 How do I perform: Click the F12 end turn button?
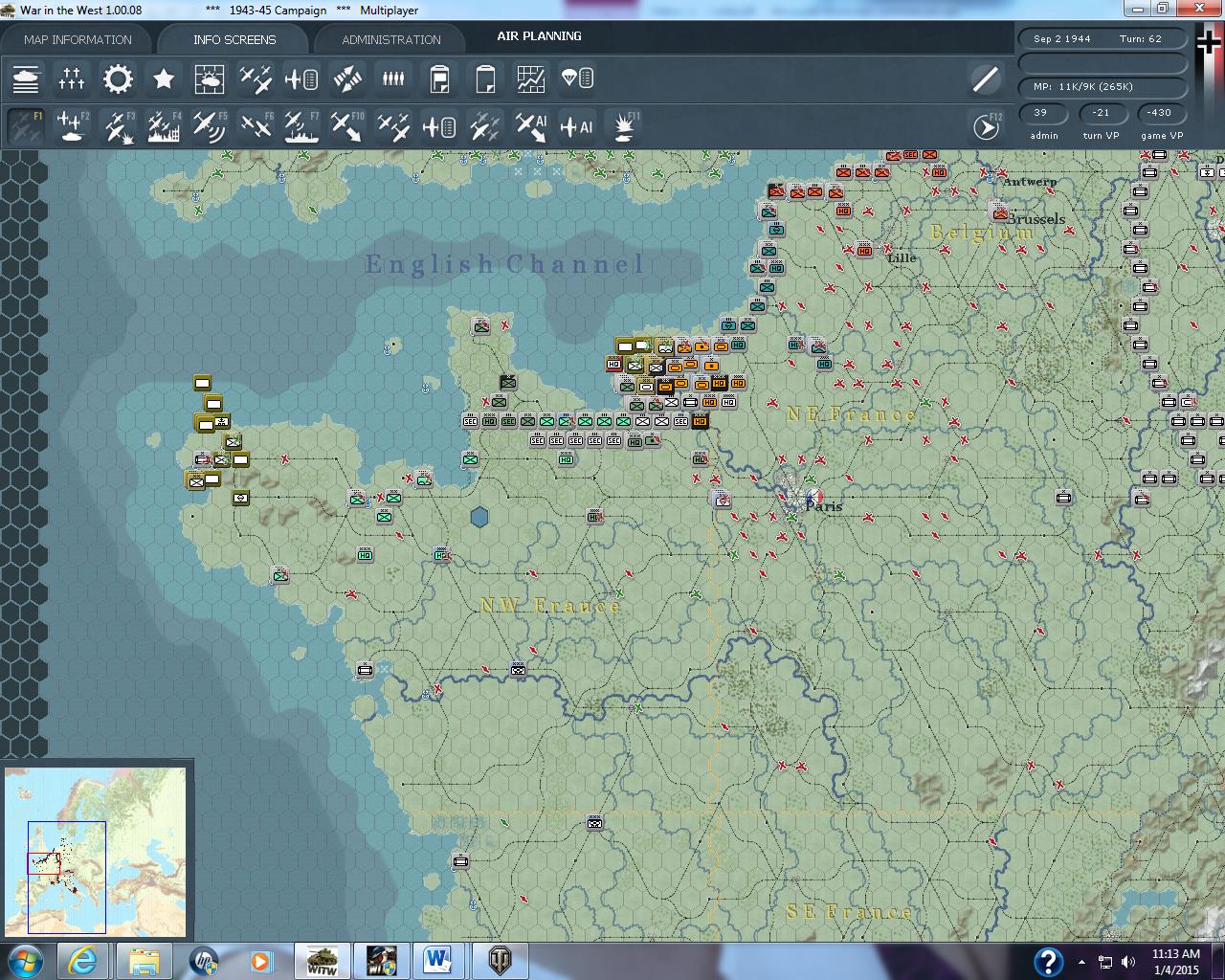click(x=986, y=126)
